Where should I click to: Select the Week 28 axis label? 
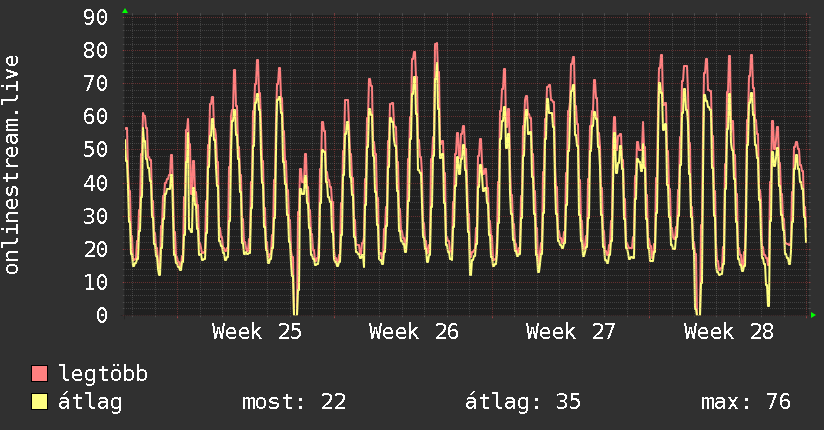coord(729,332)
